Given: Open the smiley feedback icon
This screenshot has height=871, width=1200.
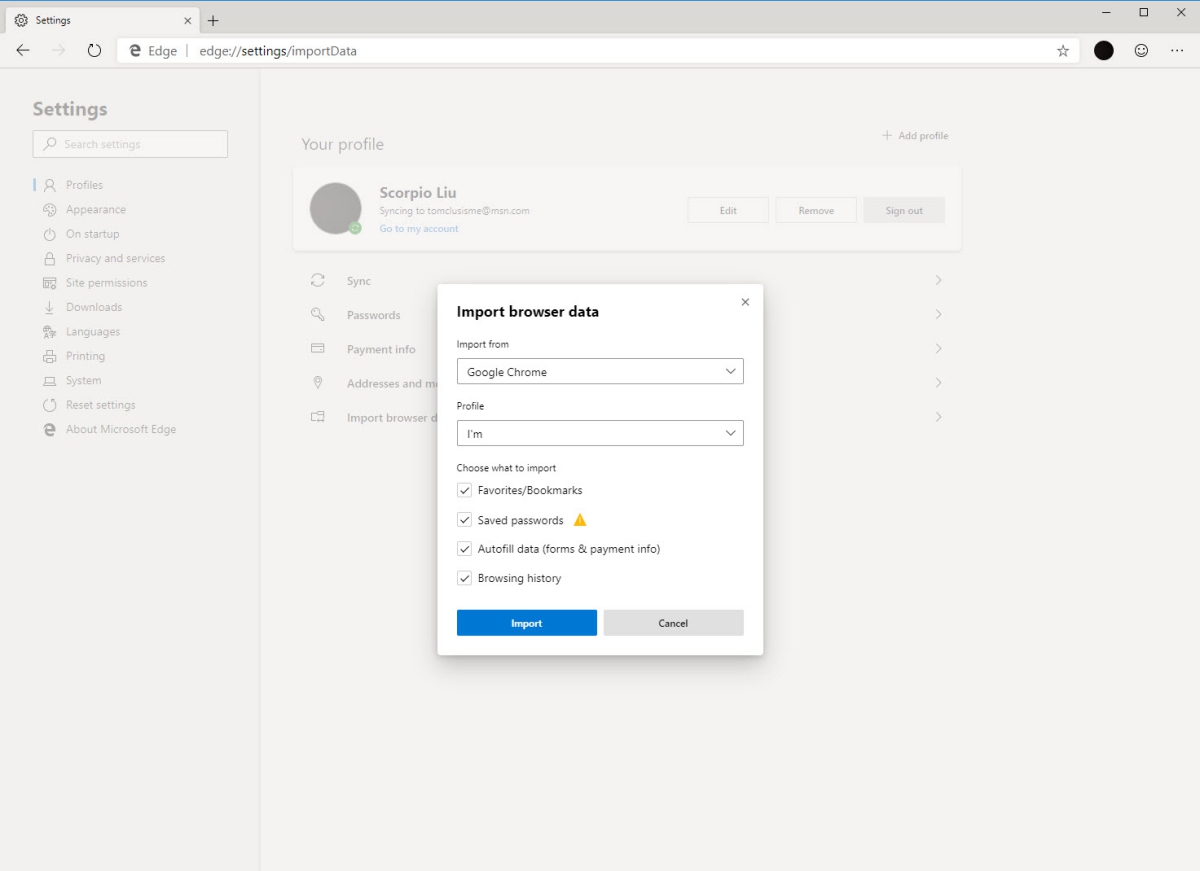Looking at the screenshot, I should pyautogui.click(x=1141, y=51).
